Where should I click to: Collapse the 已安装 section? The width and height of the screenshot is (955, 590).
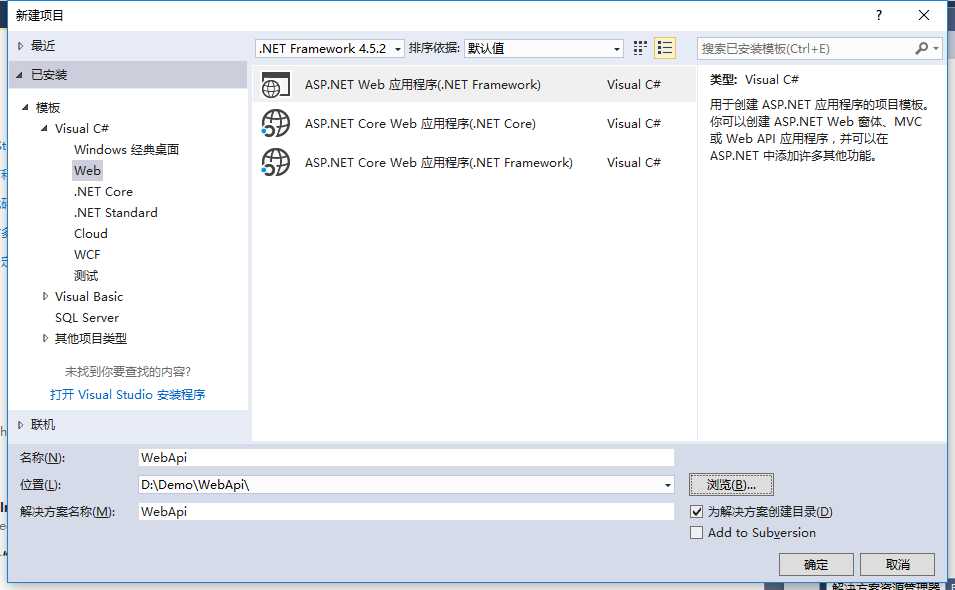pos(19,75)
